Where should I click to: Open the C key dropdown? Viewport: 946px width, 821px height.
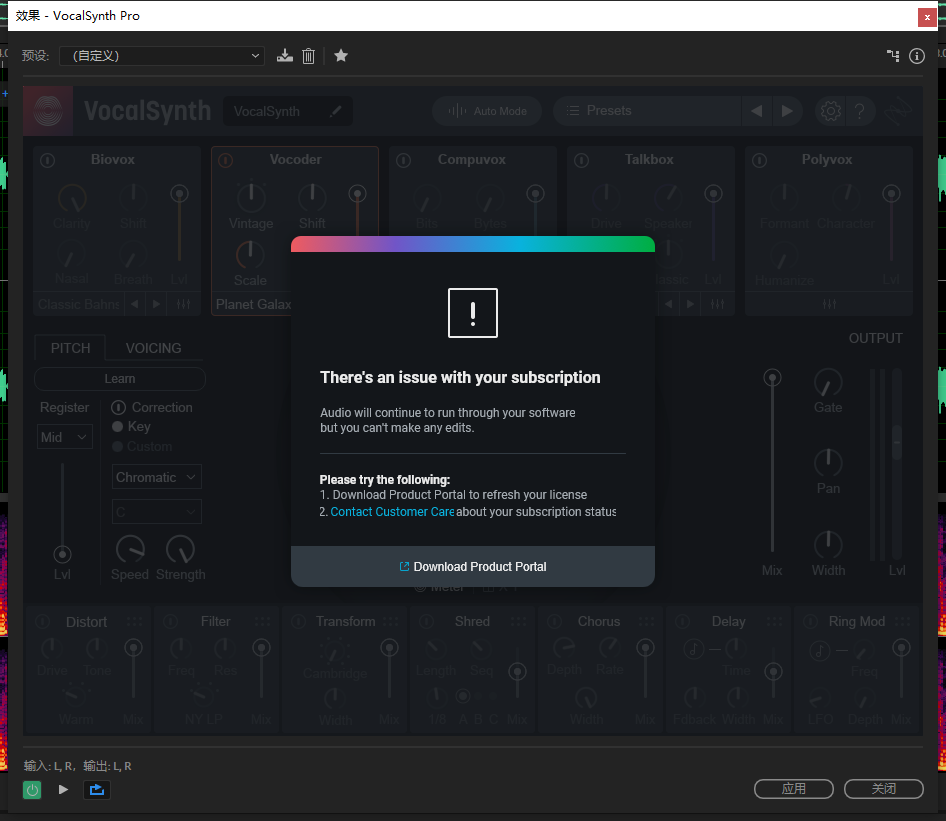pyautogui.click(x=157, y=512)
